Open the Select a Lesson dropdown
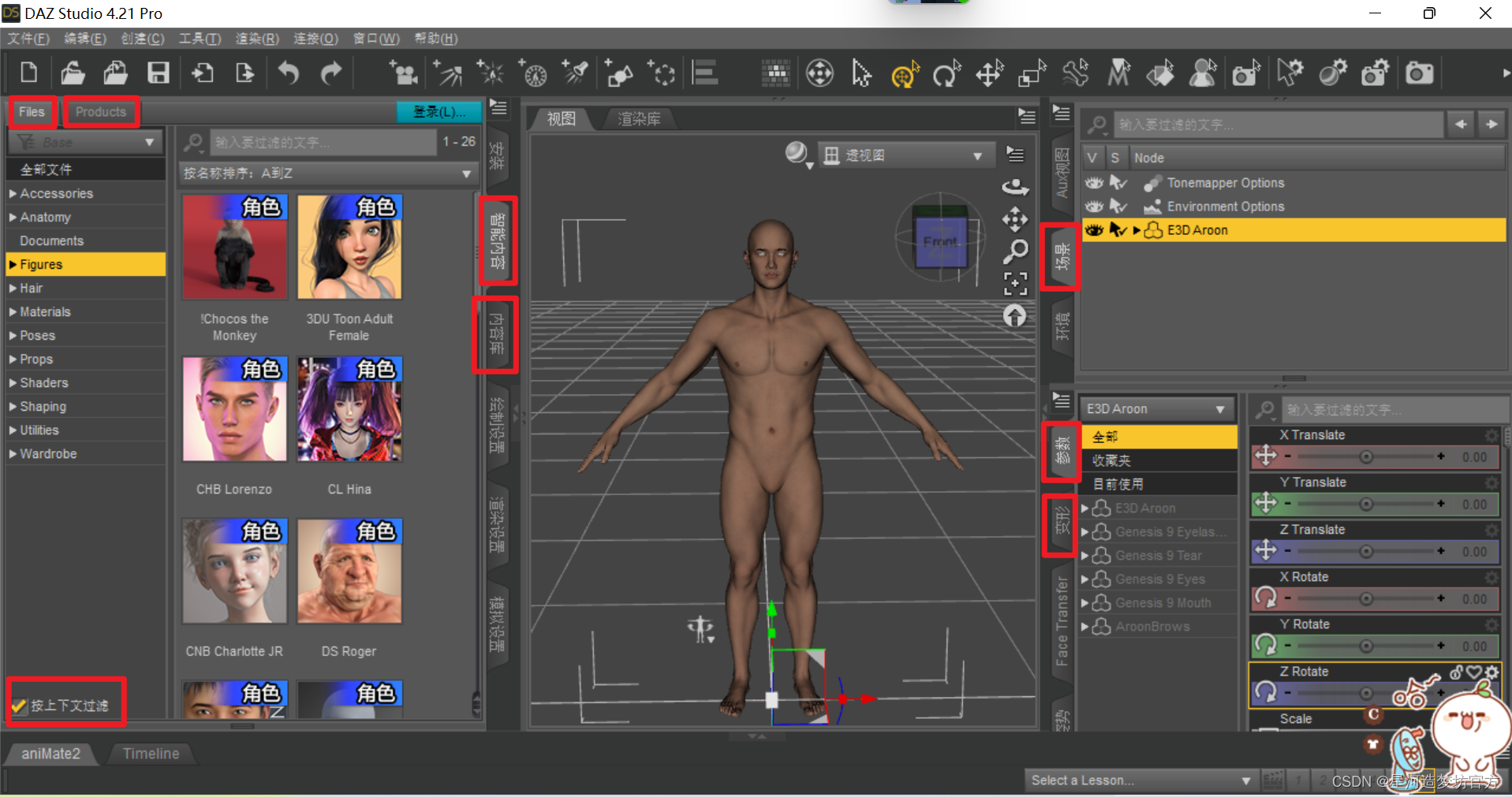Image resolution: width=1512 pixels, height=797 pixels. (1141, 780)
